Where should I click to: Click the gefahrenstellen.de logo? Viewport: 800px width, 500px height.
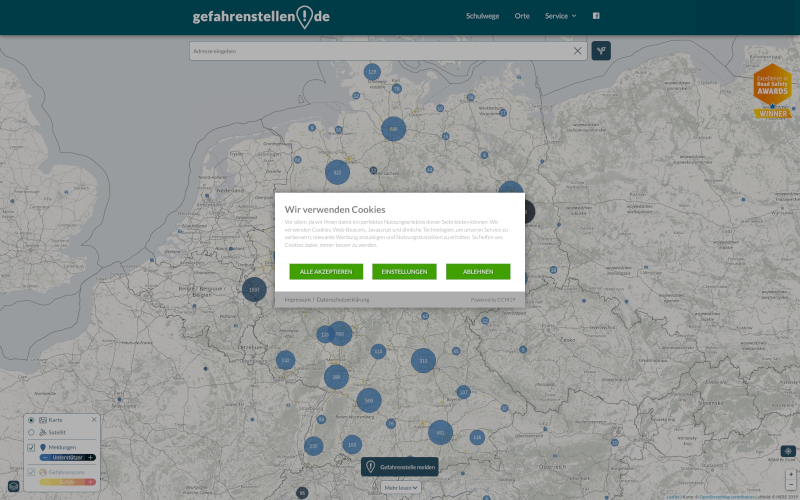(261, 17)
